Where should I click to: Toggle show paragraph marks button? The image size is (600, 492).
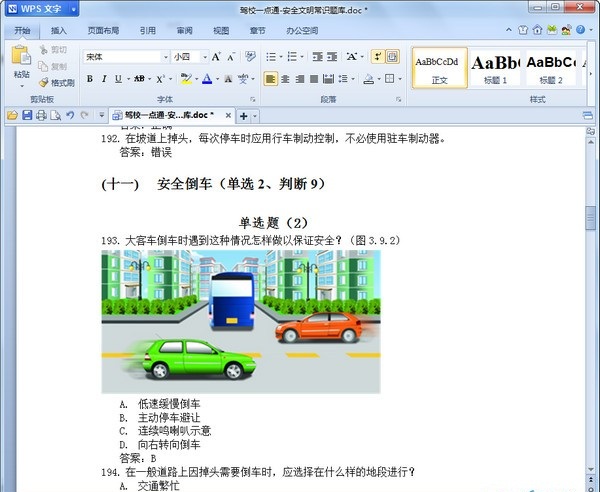pos(378,57)
